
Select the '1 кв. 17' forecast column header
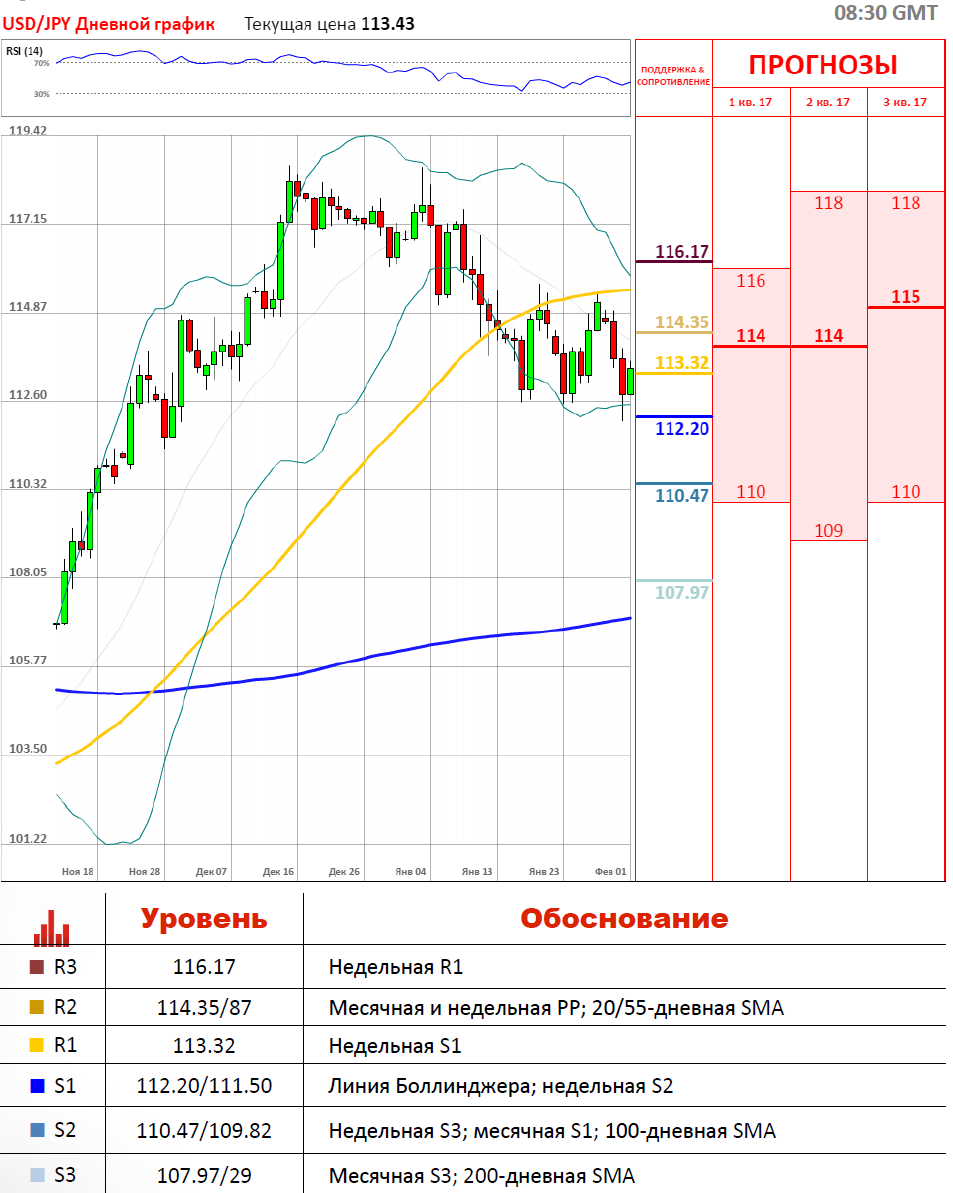point(750,102)
